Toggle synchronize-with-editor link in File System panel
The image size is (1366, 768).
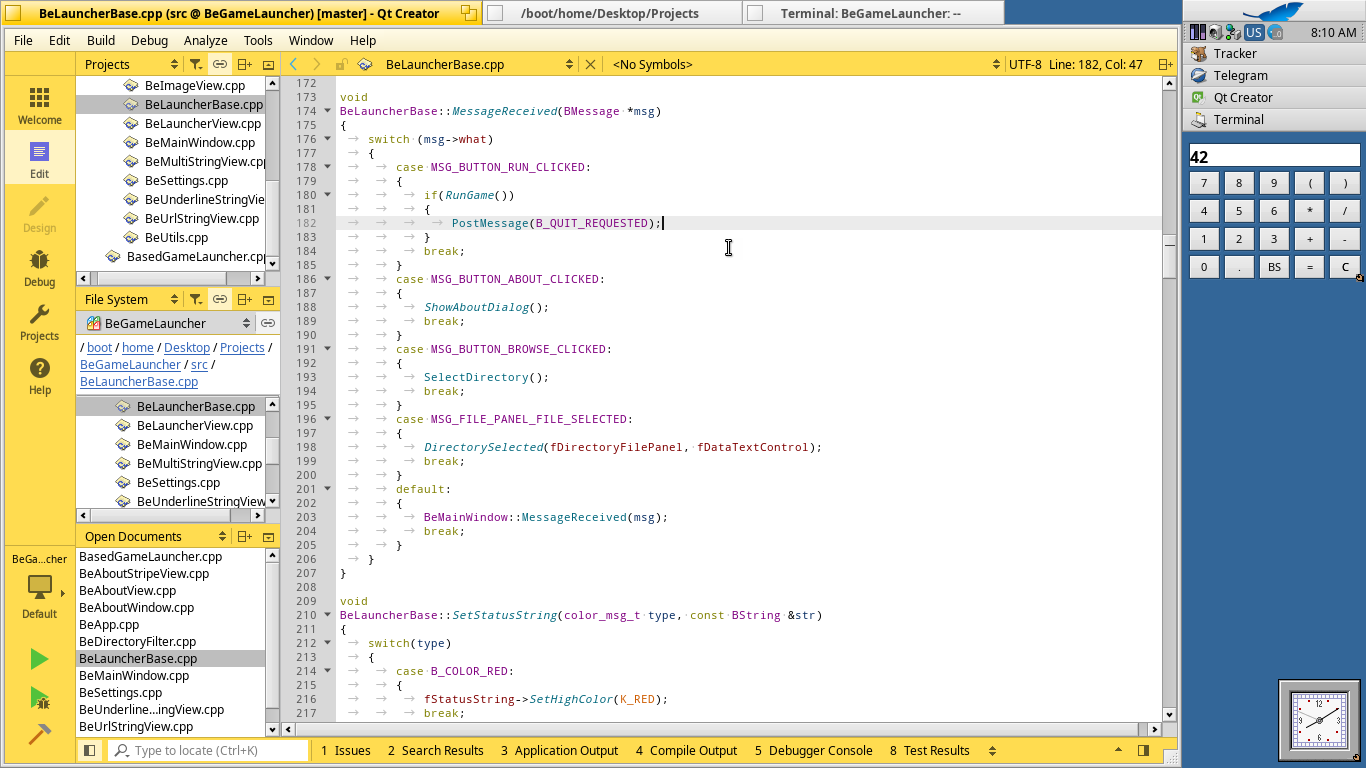[x=220, y=299]
